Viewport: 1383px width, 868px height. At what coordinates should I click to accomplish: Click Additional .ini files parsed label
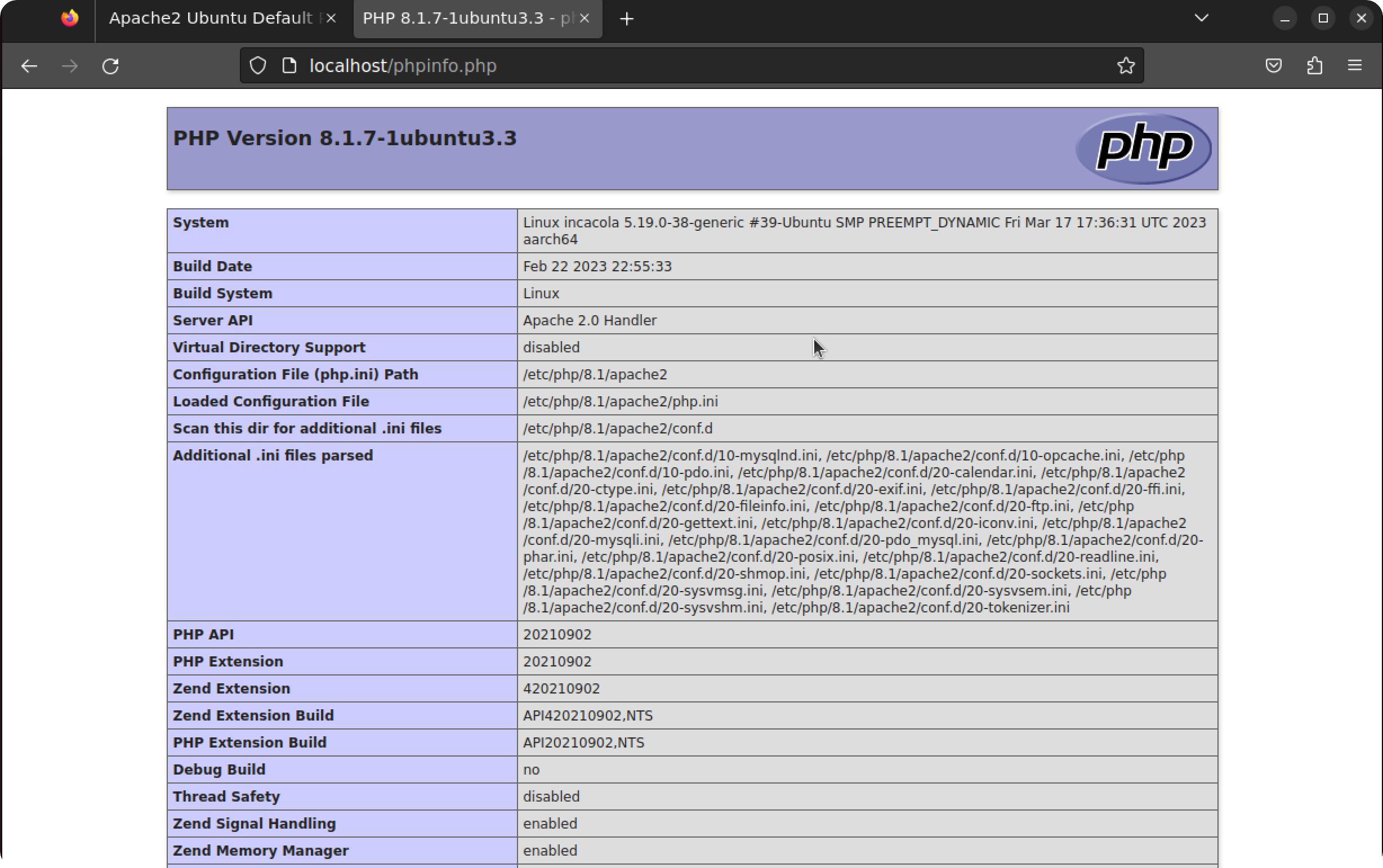(x=273, y=455)
